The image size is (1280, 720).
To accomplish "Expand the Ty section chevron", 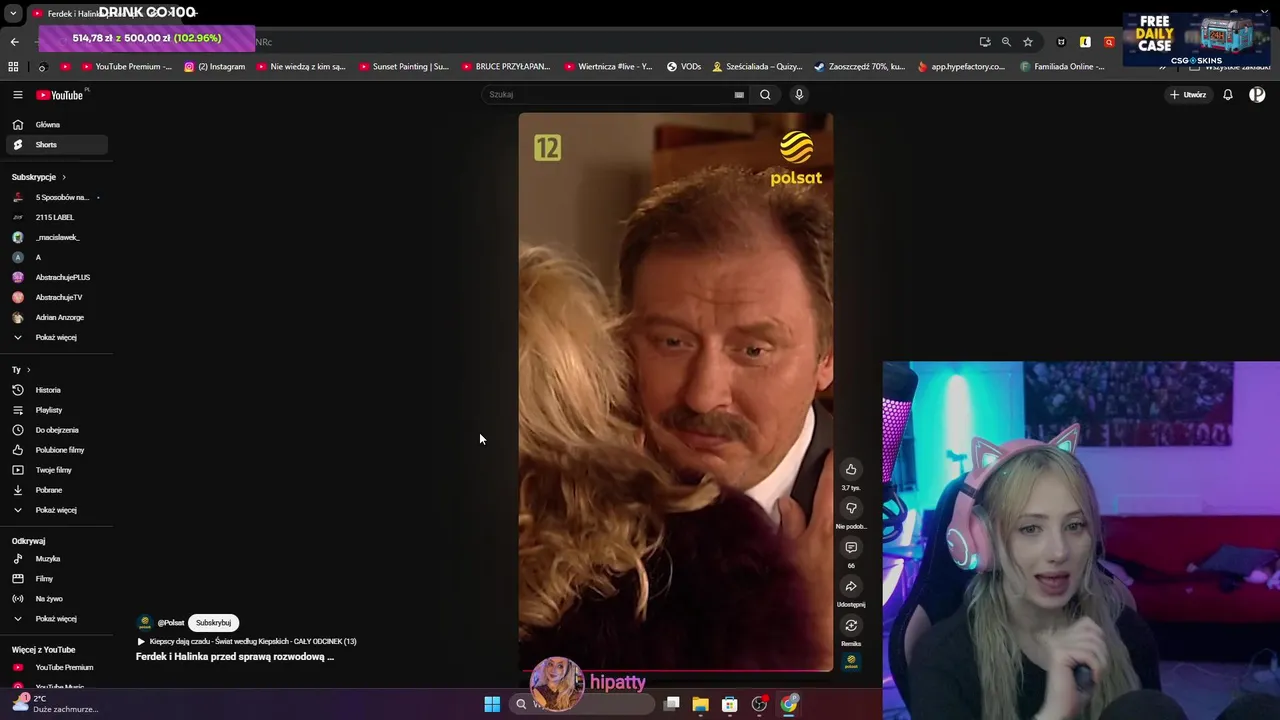I will pyautogui.click(x=28, y=370).
